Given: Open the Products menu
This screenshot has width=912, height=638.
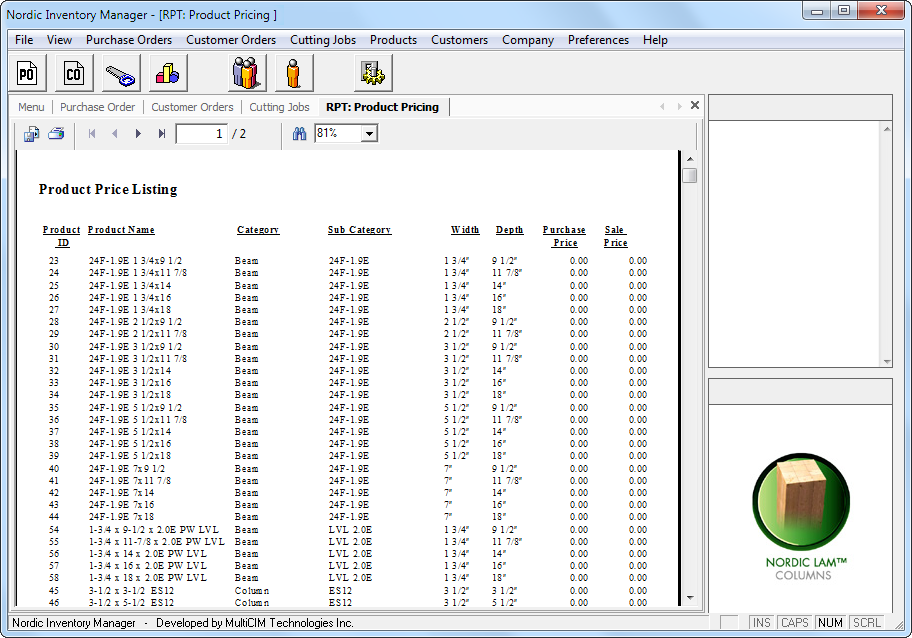Looking at the screenshot, I should pos(393,40).
